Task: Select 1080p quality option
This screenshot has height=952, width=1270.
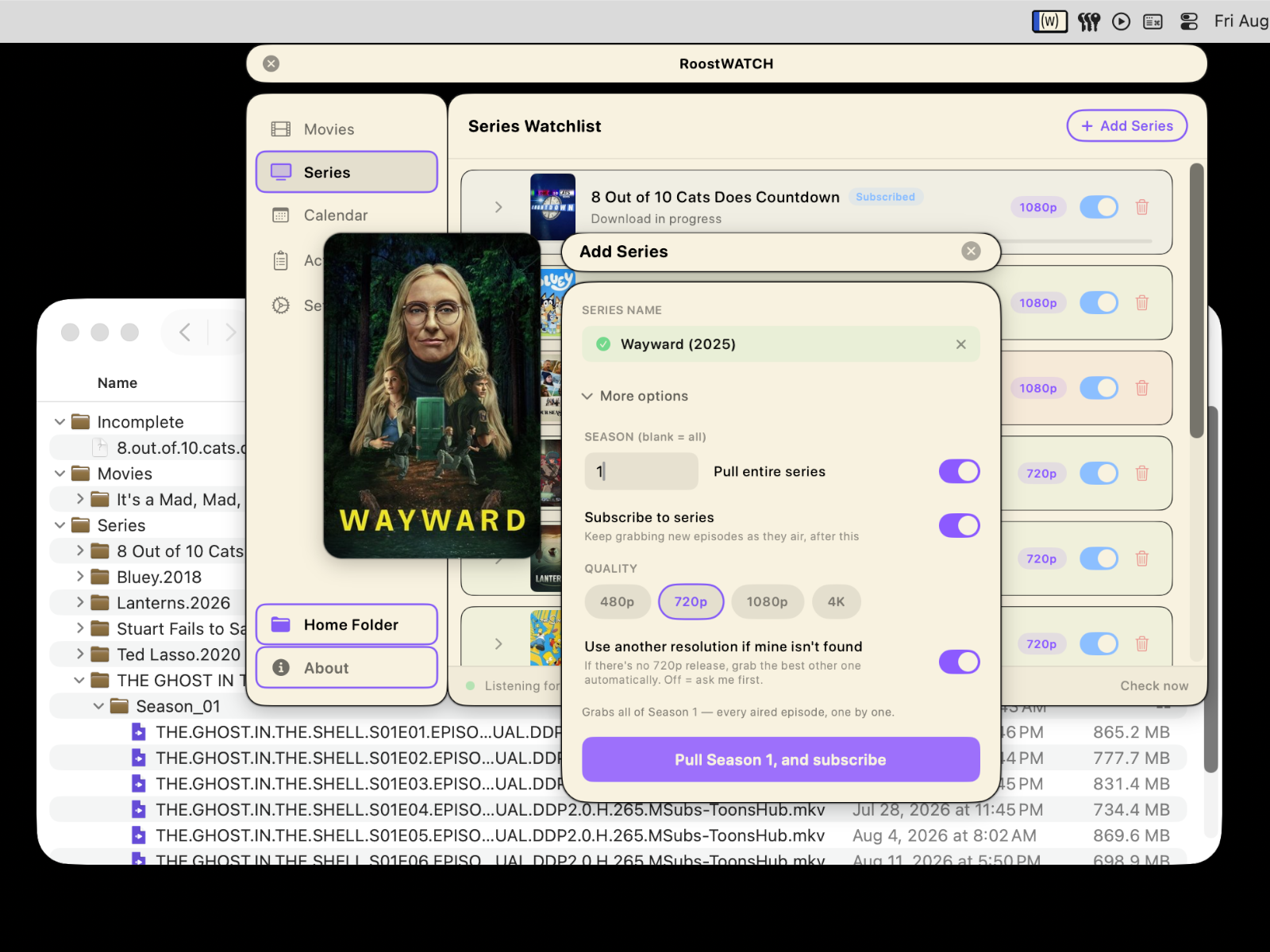Action: click(x=768, y=601)
